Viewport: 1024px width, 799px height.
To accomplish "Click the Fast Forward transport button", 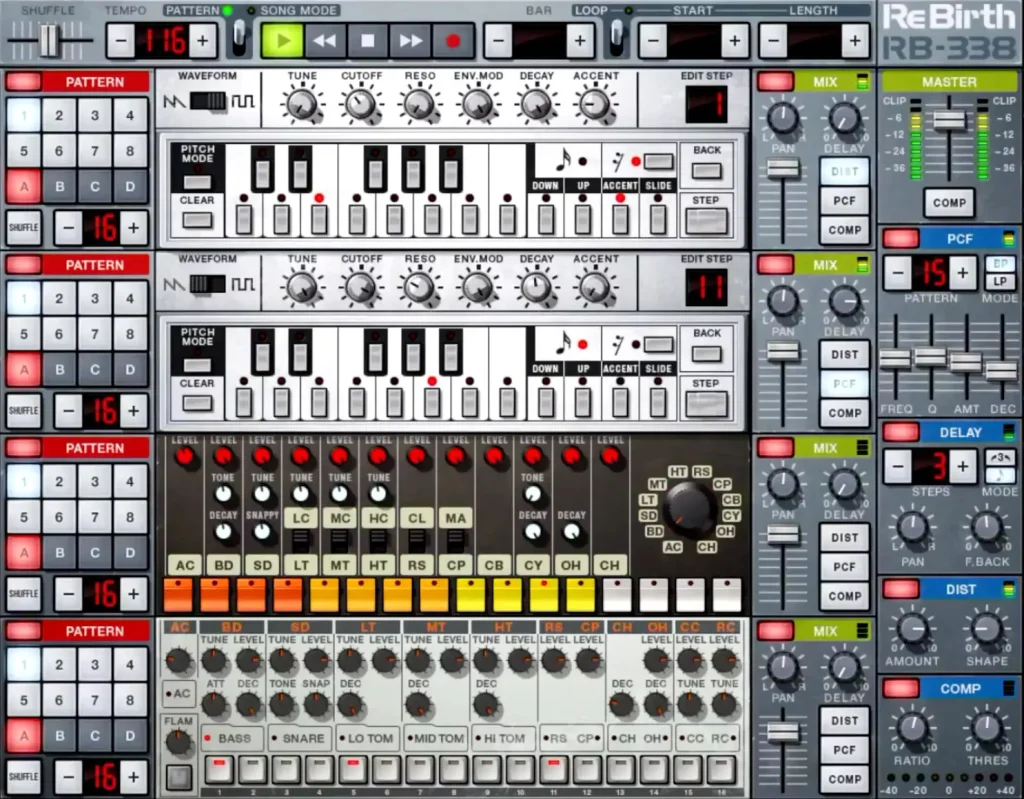I will pos(410,41).
